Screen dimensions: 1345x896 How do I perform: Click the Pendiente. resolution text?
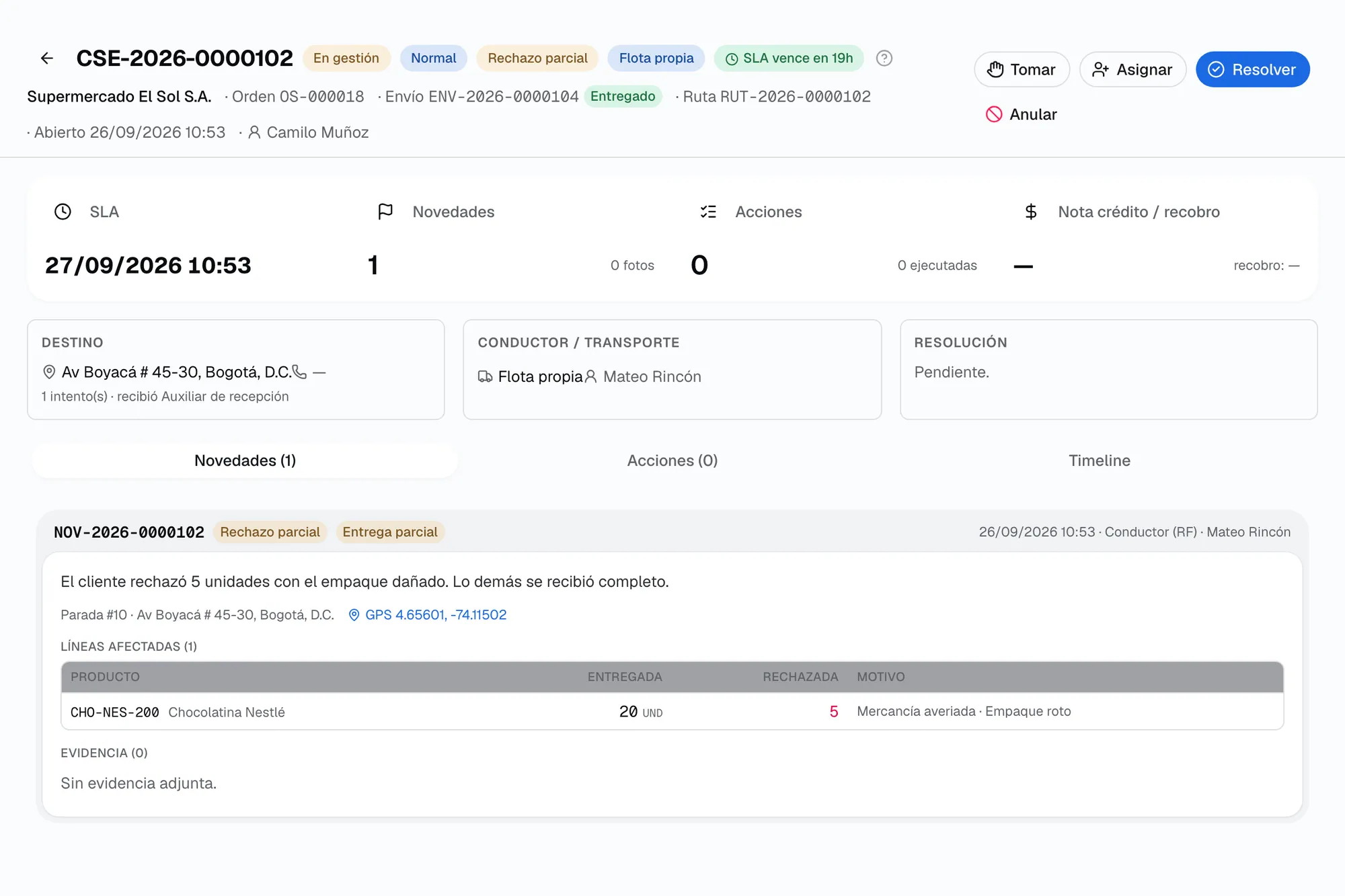coord(952,372)
